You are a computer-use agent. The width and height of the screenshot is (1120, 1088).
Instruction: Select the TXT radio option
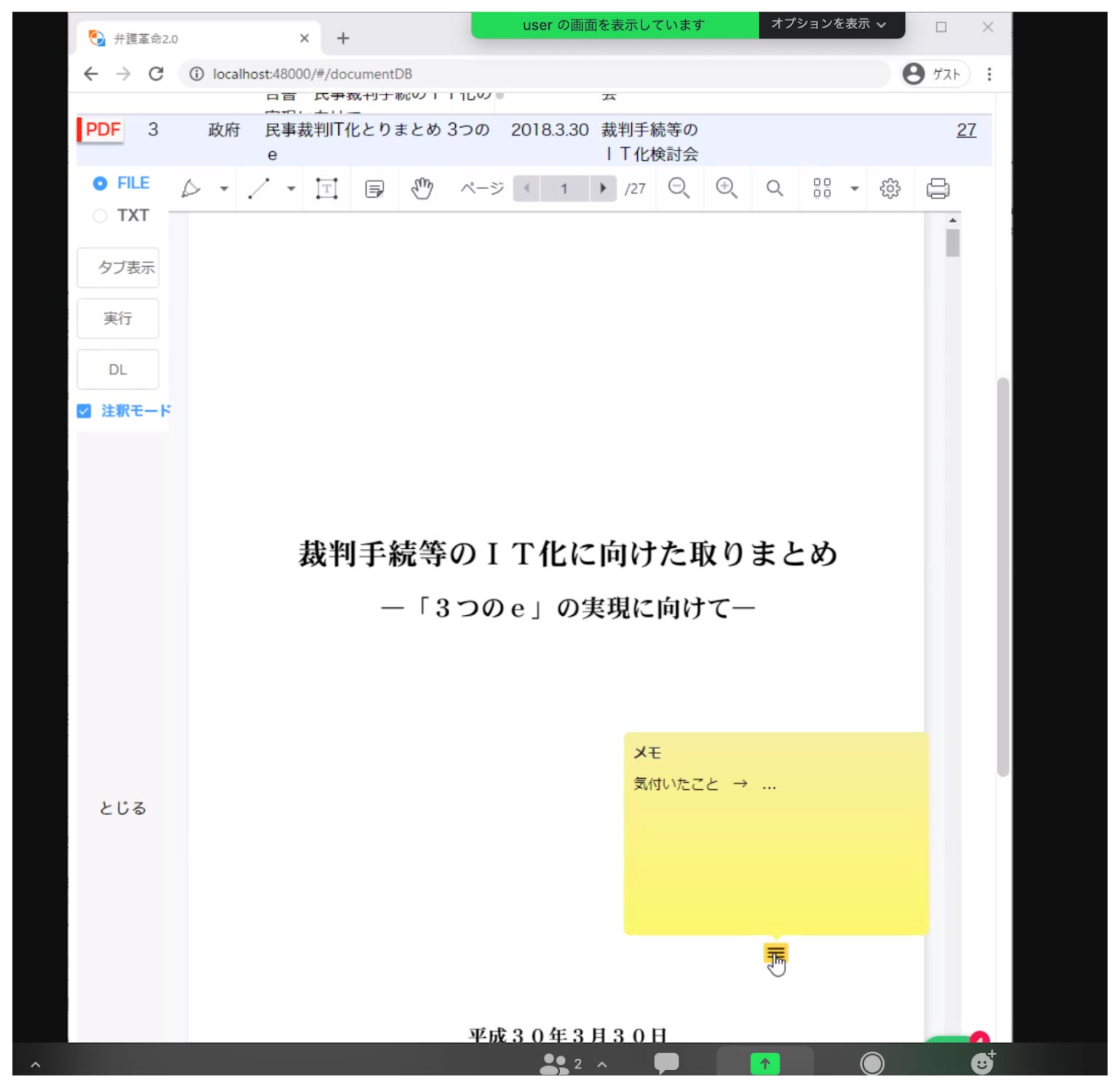coord(100,216)
